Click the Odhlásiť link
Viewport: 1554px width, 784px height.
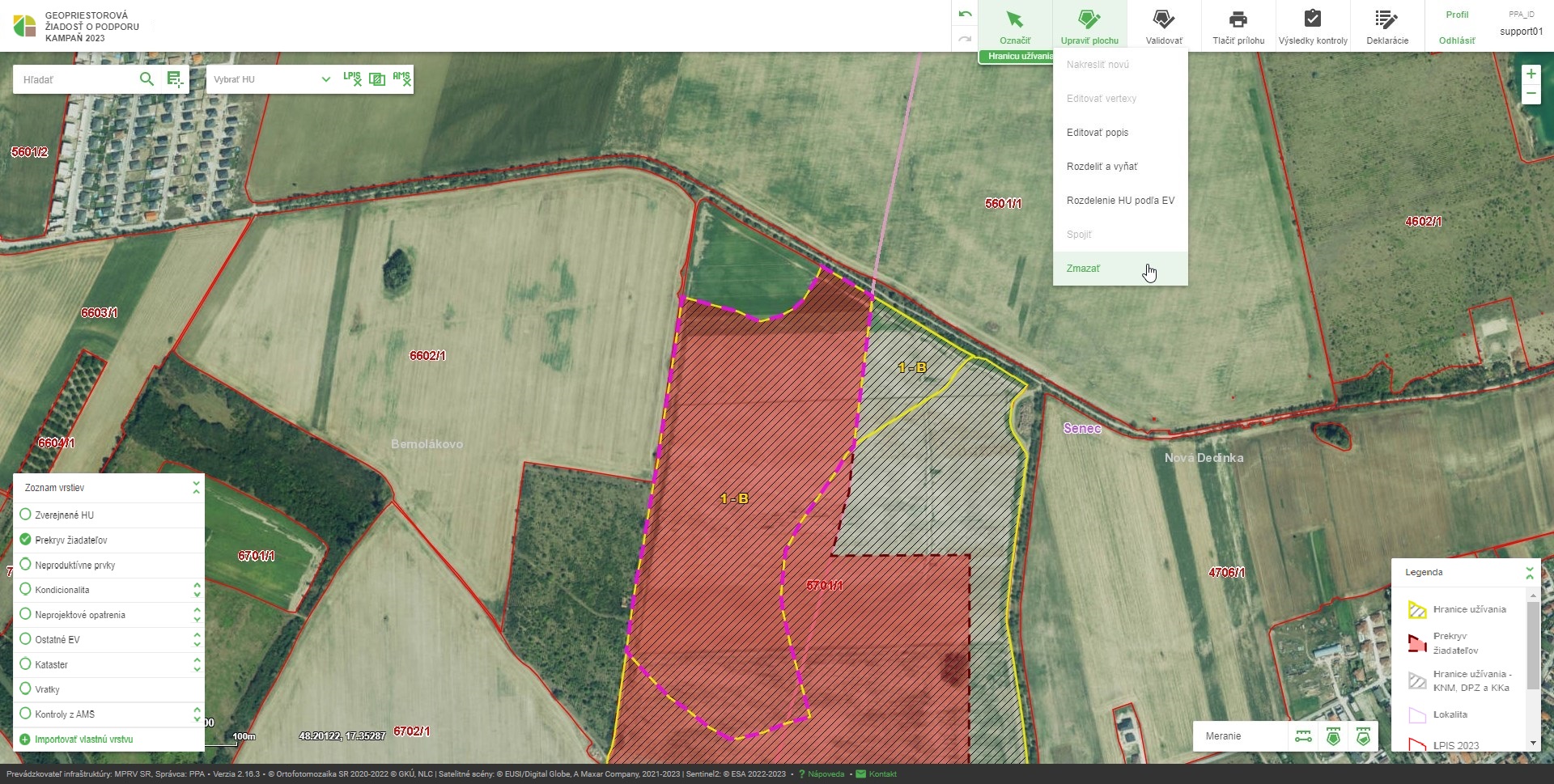pos(1456,40)
